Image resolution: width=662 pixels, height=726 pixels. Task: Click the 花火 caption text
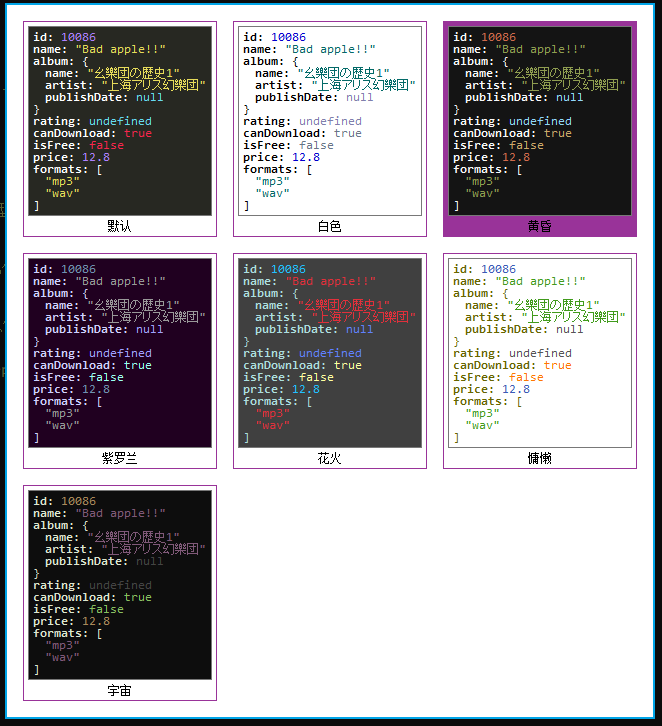pos(330,459)
